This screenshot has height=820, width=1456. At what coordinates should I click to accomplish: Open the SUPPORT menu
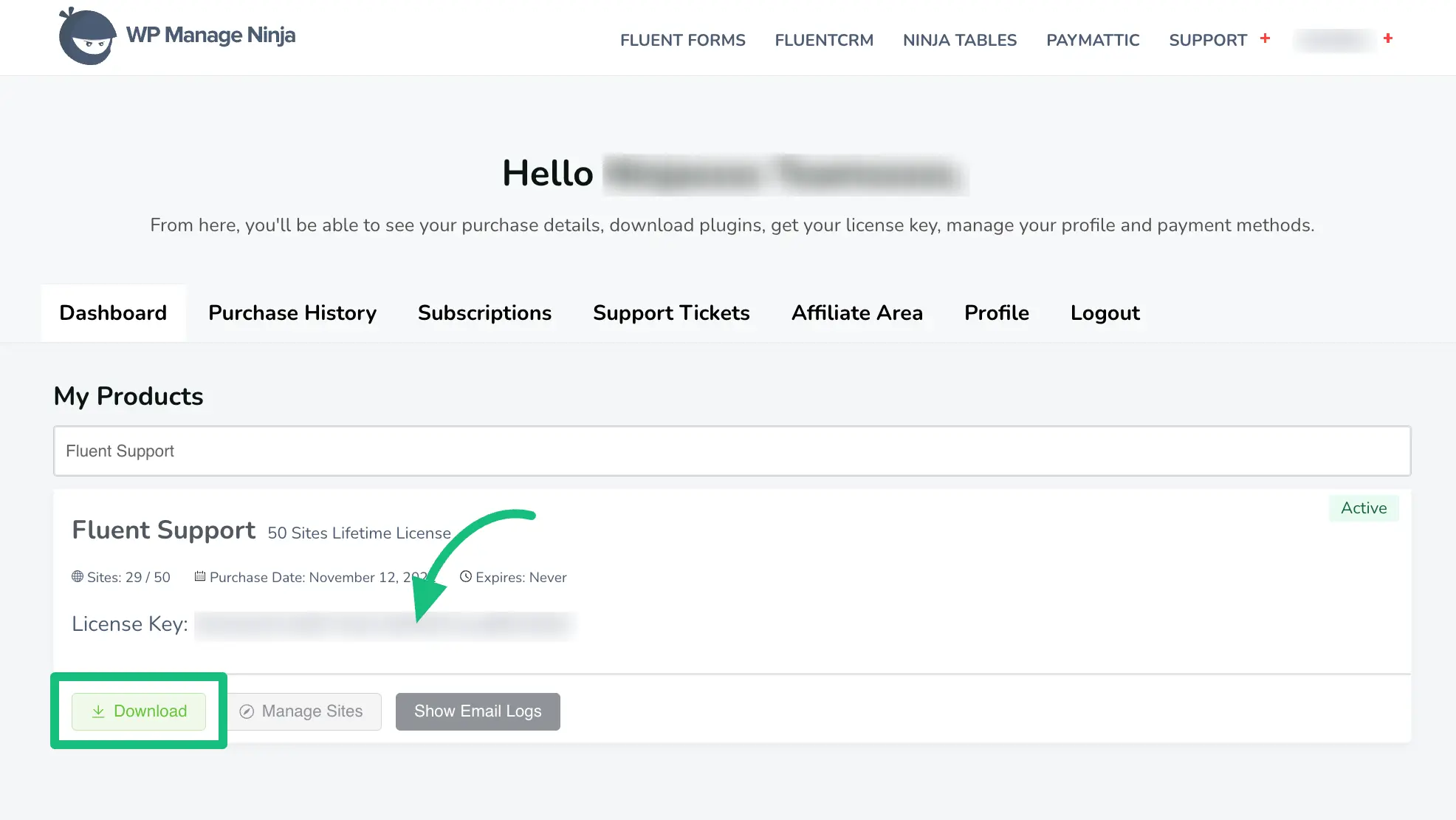click(1208, 40)
